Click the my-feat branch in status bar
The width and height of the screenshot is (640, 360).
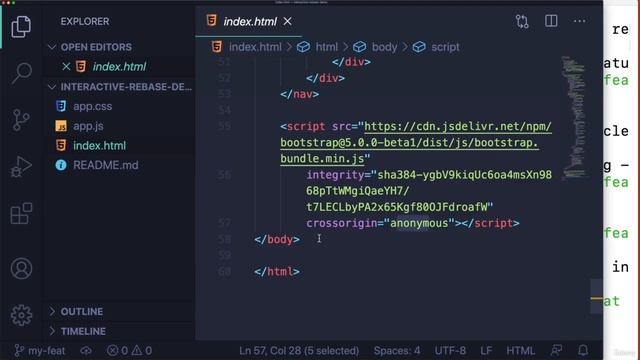coord(40,351)
